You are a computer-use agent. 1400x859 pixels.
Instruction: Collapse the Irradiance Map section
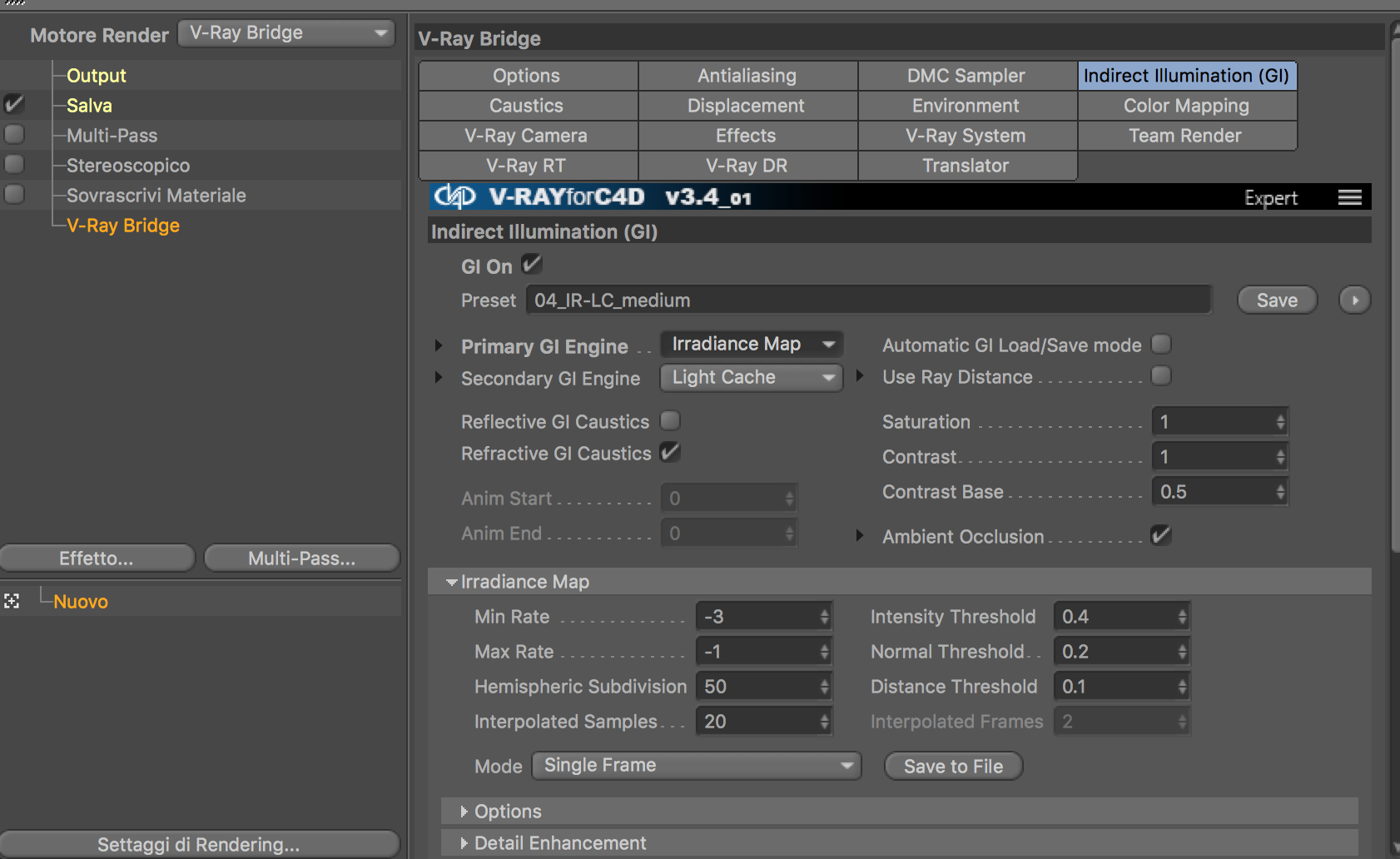tap(451, 582)
